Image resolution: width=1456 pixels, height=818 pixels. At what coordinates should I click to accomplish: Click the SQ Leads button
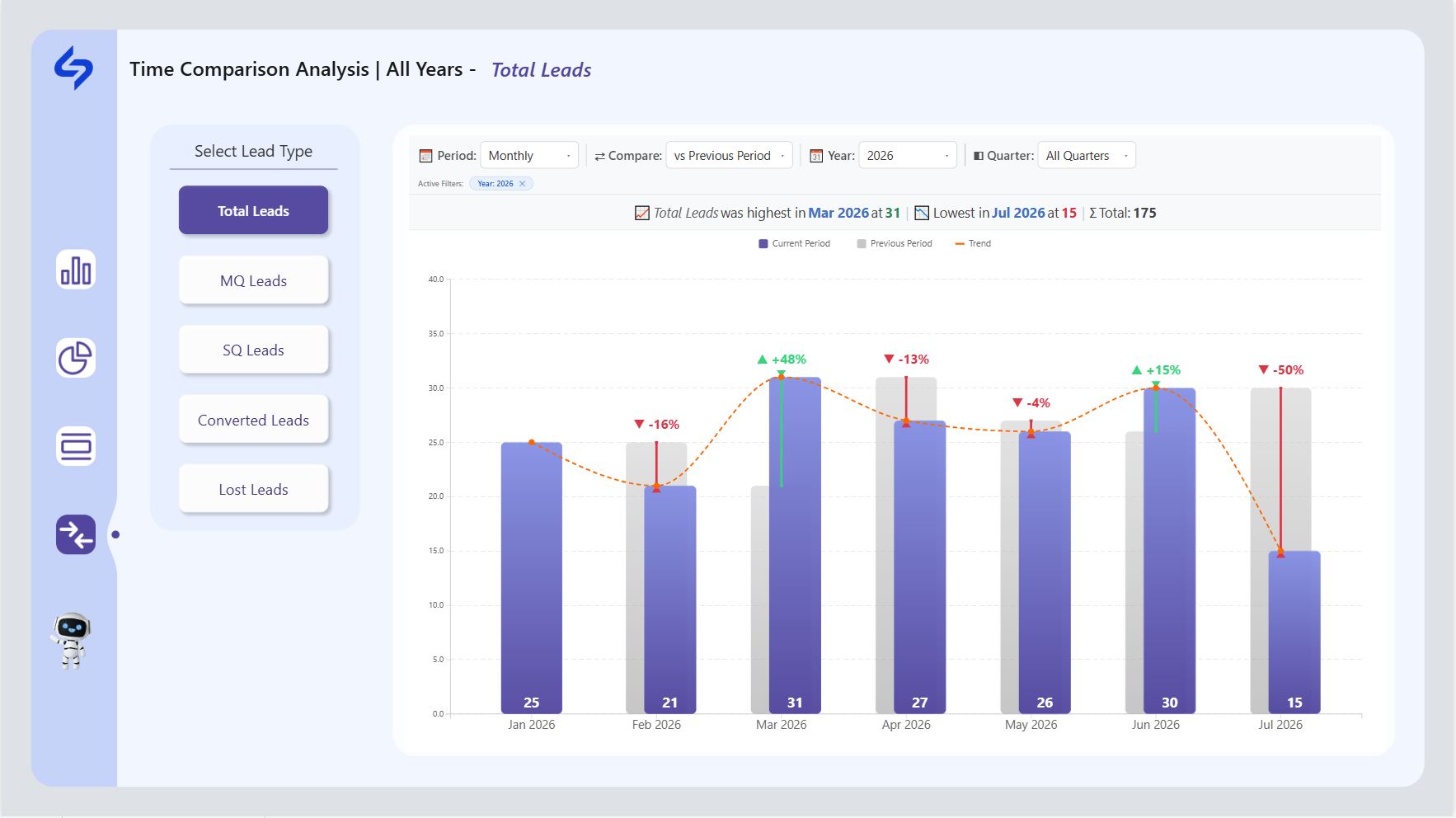tap(253, 350)
